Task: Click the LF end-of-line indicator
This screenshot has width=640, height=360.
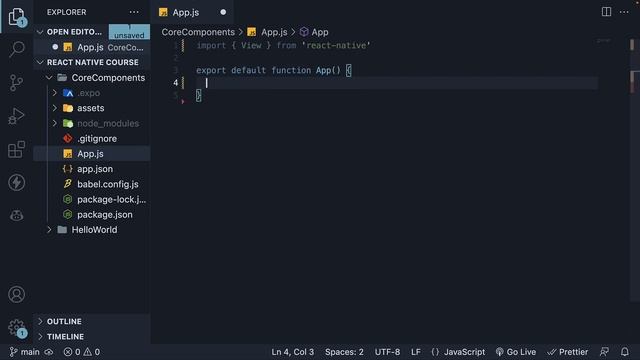Action: tap(416, 352)
